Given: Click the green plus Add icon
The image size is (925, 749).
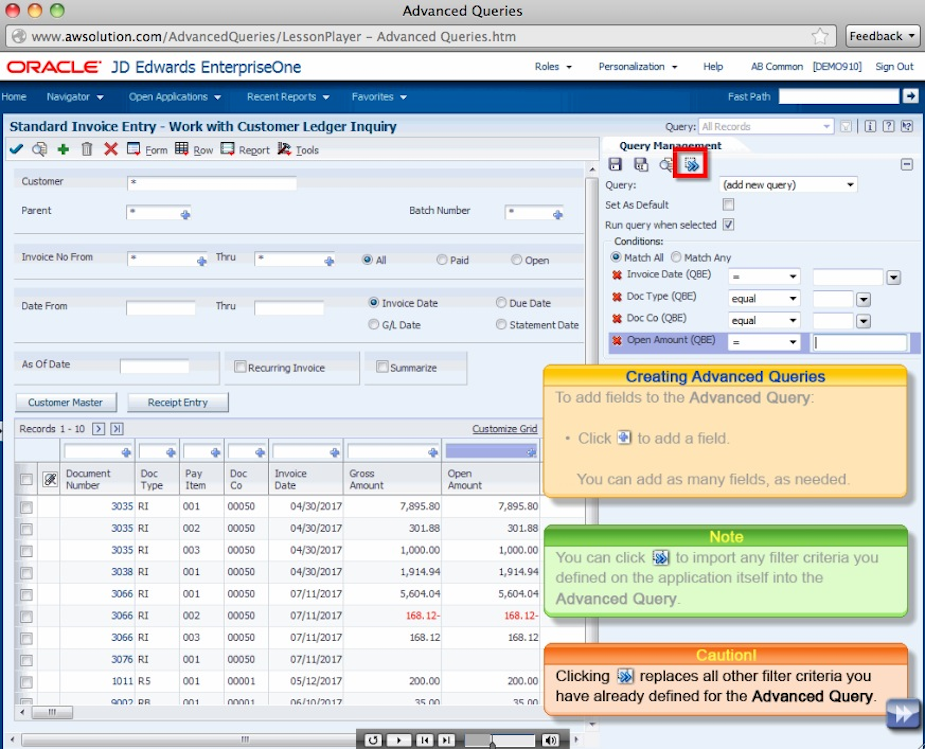Looking at the screenshot, I should 63,149.
